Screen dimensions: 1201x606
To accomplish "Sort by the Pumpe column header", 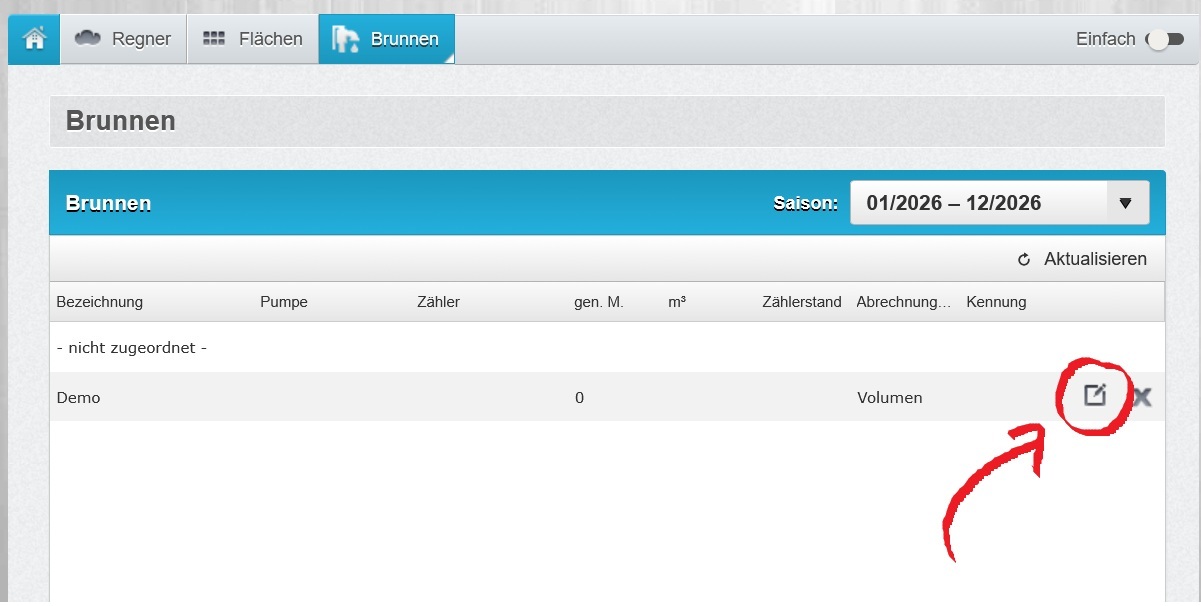I will [284, 302].
